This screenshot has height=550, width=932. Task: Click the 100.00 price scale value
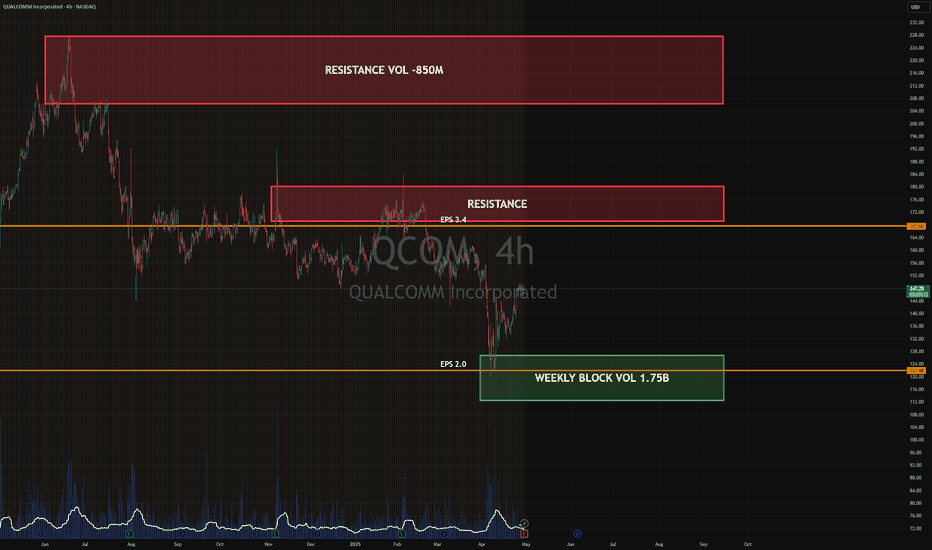[x=916, y=440]
